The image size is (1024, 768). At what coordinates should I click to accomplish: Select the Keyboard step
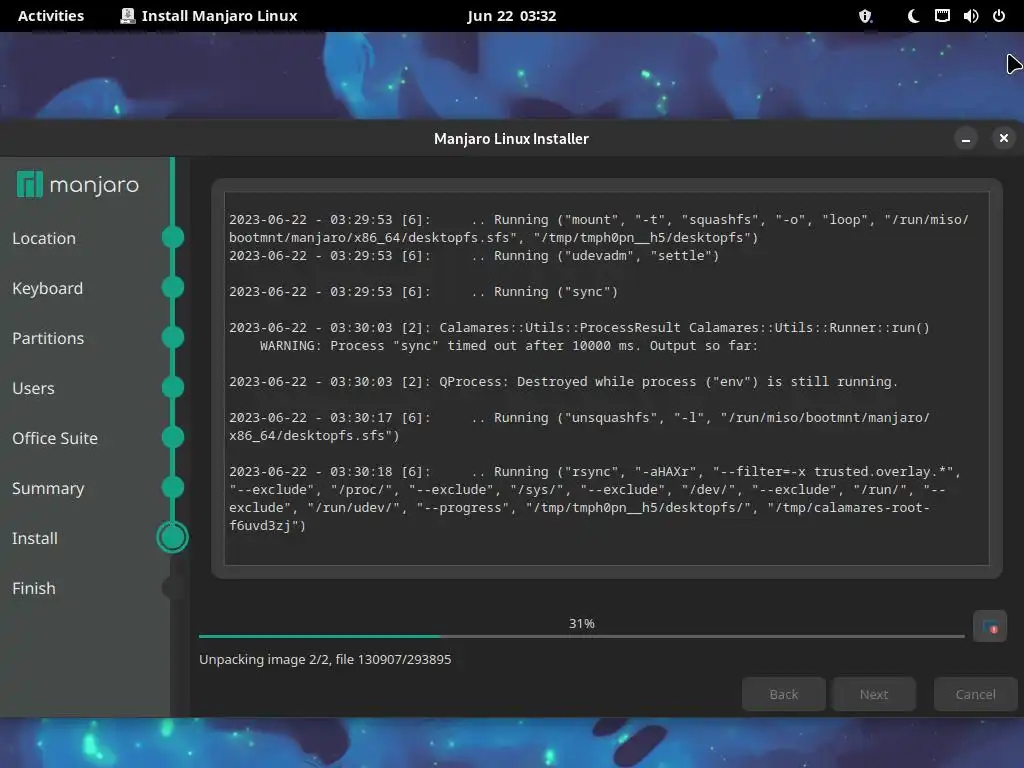click(48, 288)
